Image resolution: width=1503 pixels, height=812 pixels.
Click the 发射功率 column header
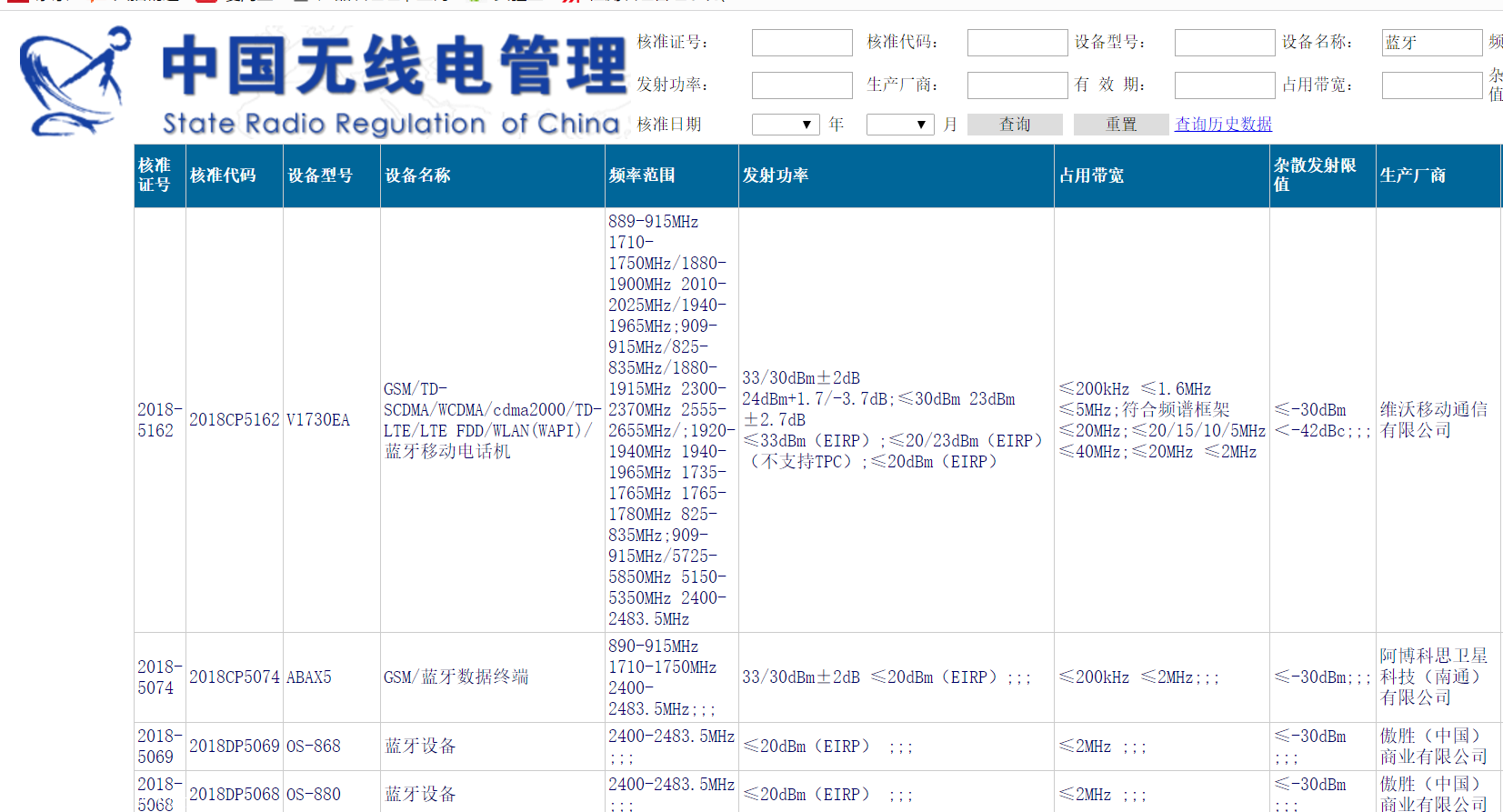click(x=897, y=175)
